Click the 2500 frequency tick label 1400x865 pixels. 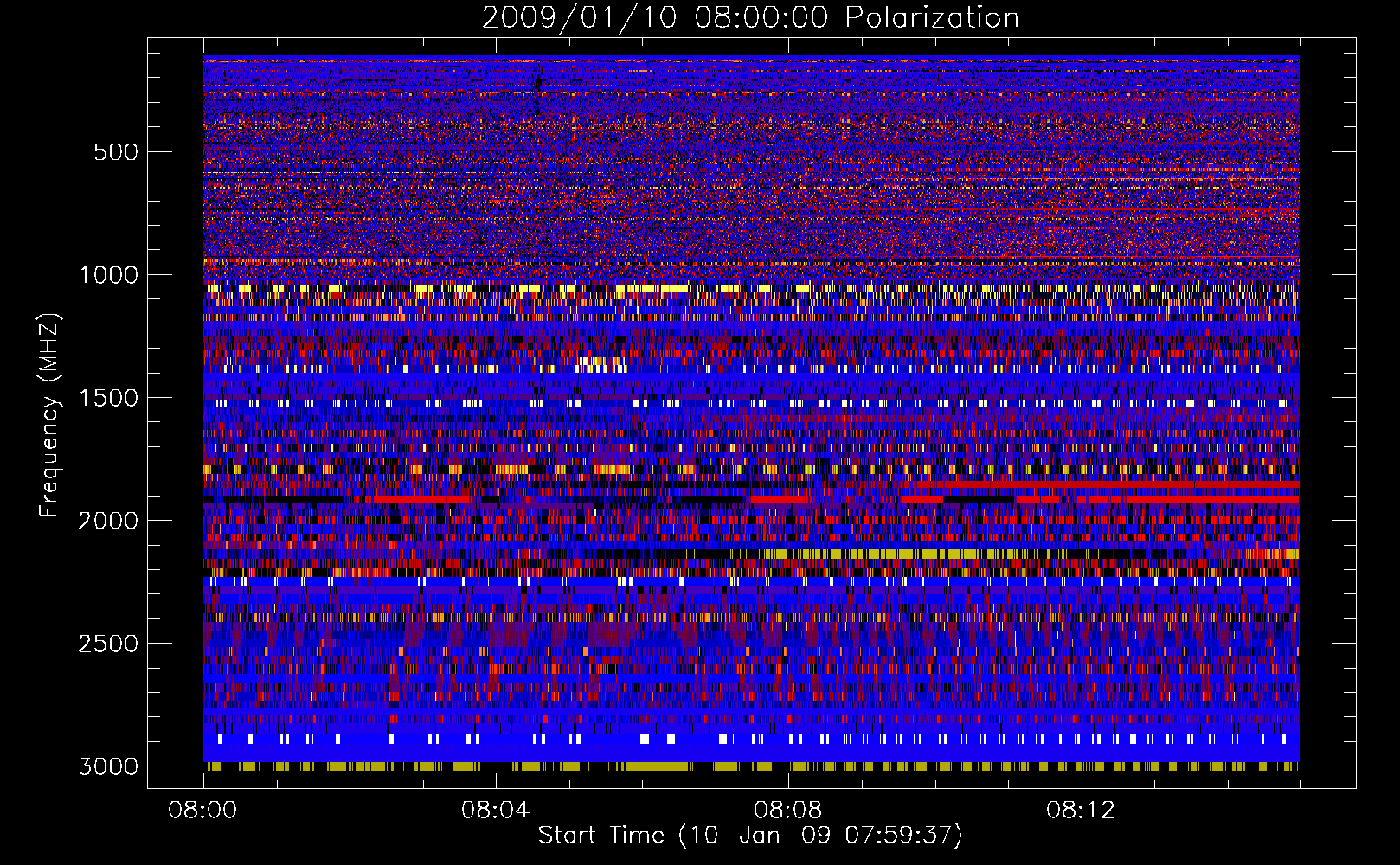[x=108, y=644]
